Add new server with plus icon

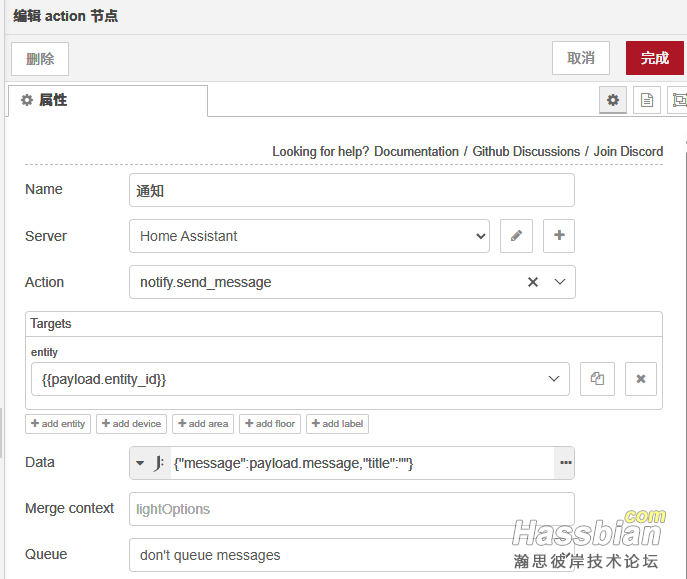pos(559,236)
